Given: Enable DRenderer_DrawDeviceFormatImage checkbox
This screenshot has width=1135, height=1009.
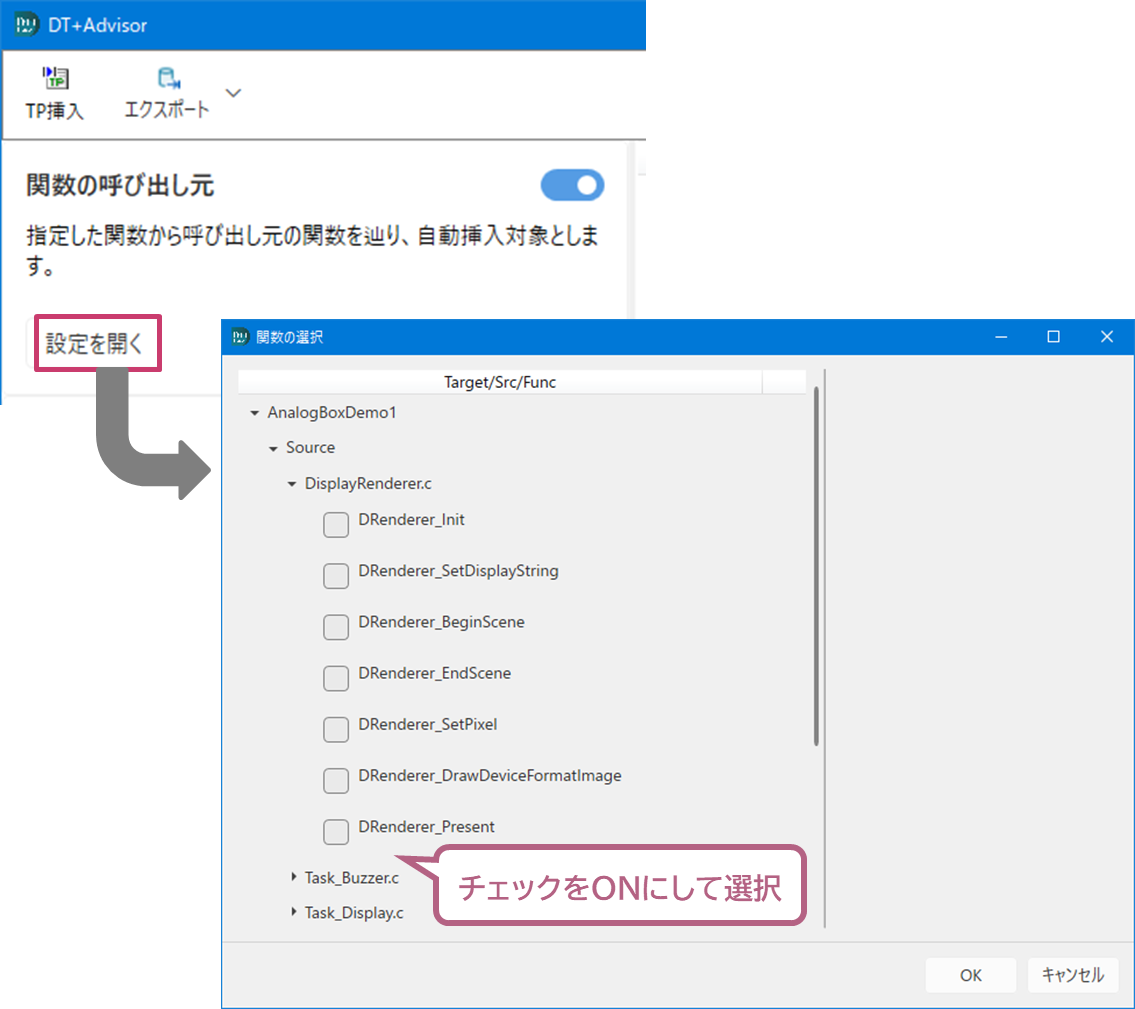Looking at the screenshot, I should pyautogui.click(x=336, y=780).
